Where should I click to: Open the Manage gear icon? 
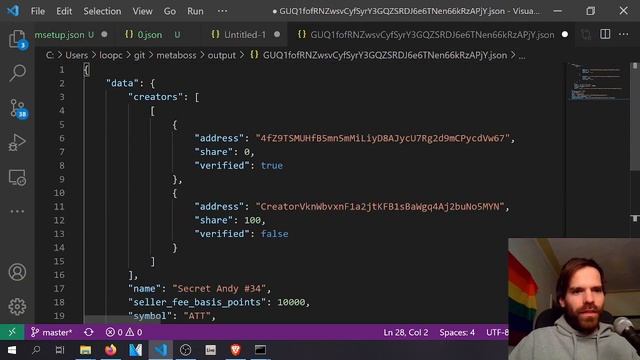point(17,307)
